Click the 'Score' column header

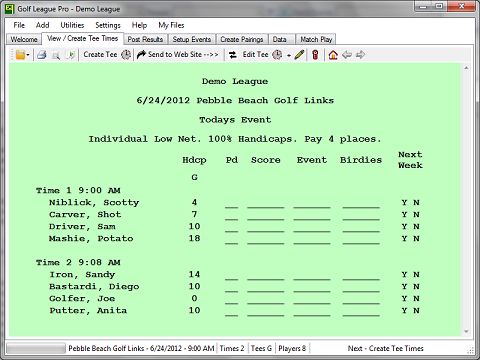(266, 160)
